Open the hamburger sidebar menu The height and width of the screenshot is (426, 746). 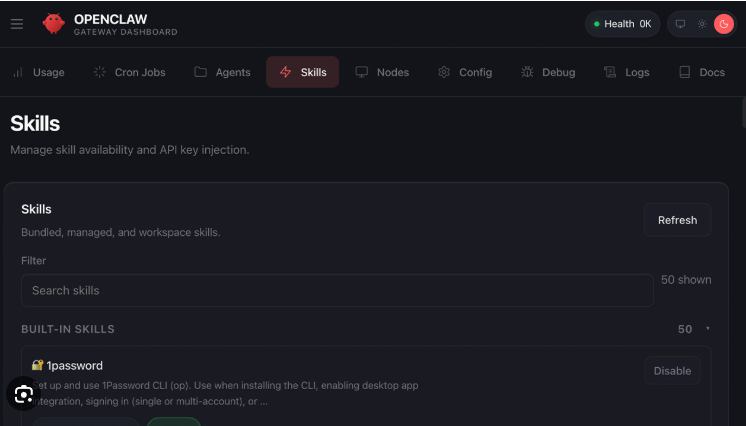pyautogui.click(x=17, y=24)
